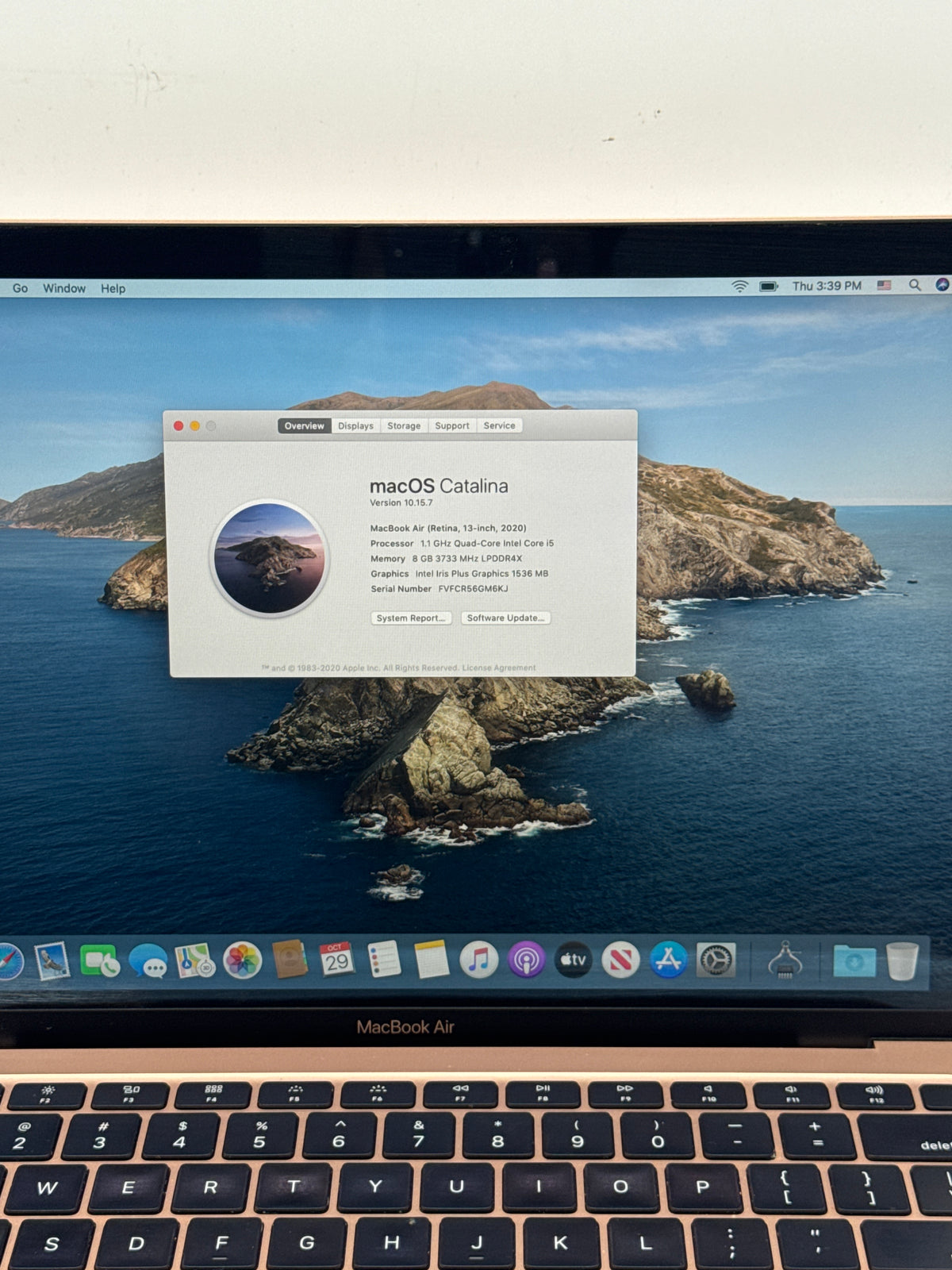Viewport: 952px width, 1270px height.
Task: Click the Thu 3:39 PM clock
Action: tap(827, 286)
